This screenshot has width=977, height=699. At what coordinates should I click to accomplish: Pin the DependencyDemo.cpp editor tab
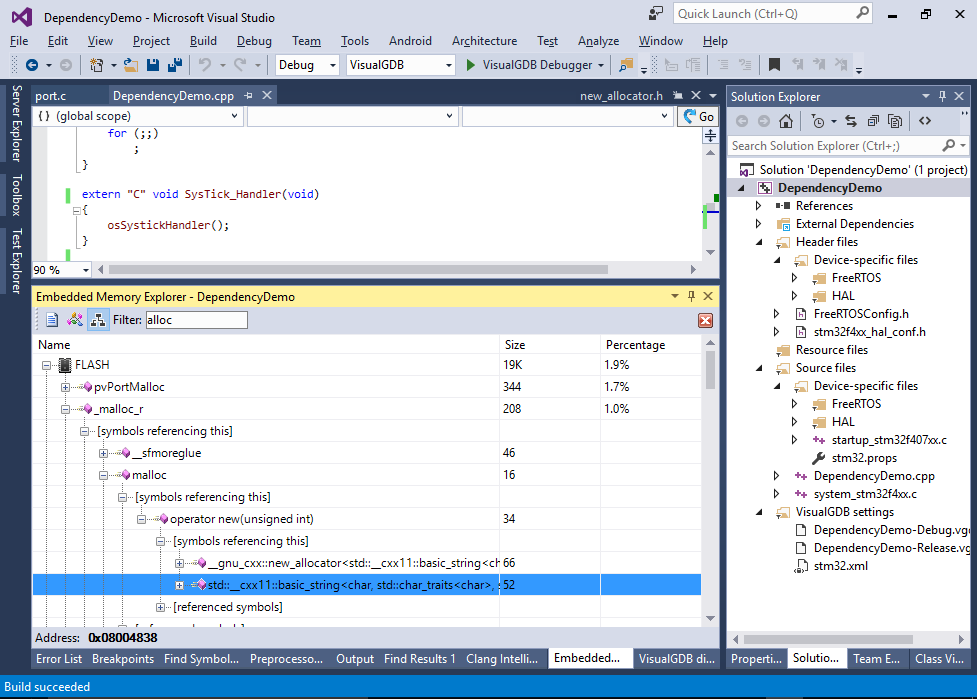pos(249,95)
